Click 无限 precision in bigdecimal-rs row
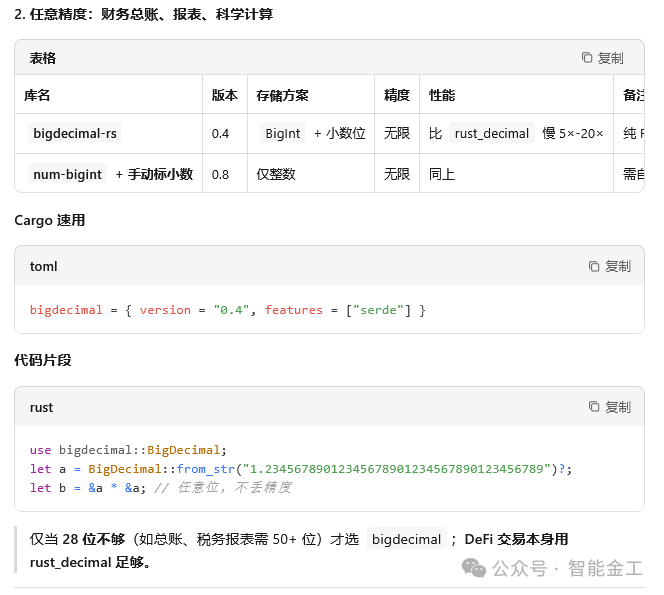 click(397, 133)
